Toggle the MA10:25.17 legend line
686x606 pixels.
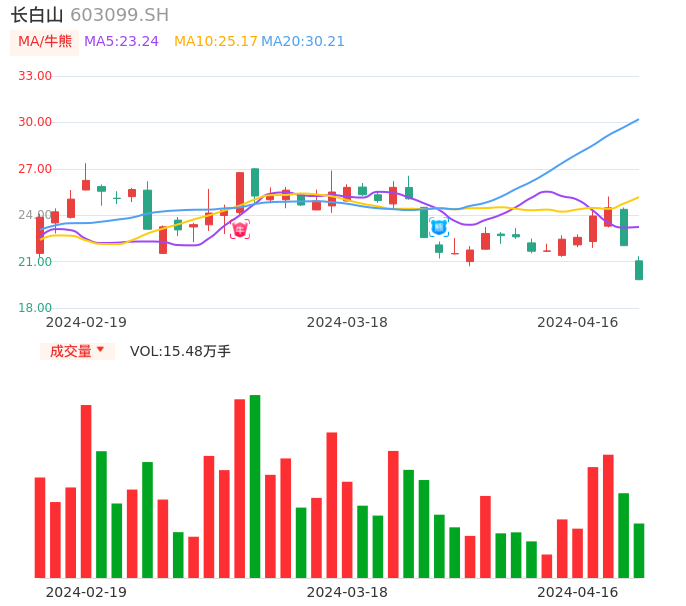tap(215, 42)
